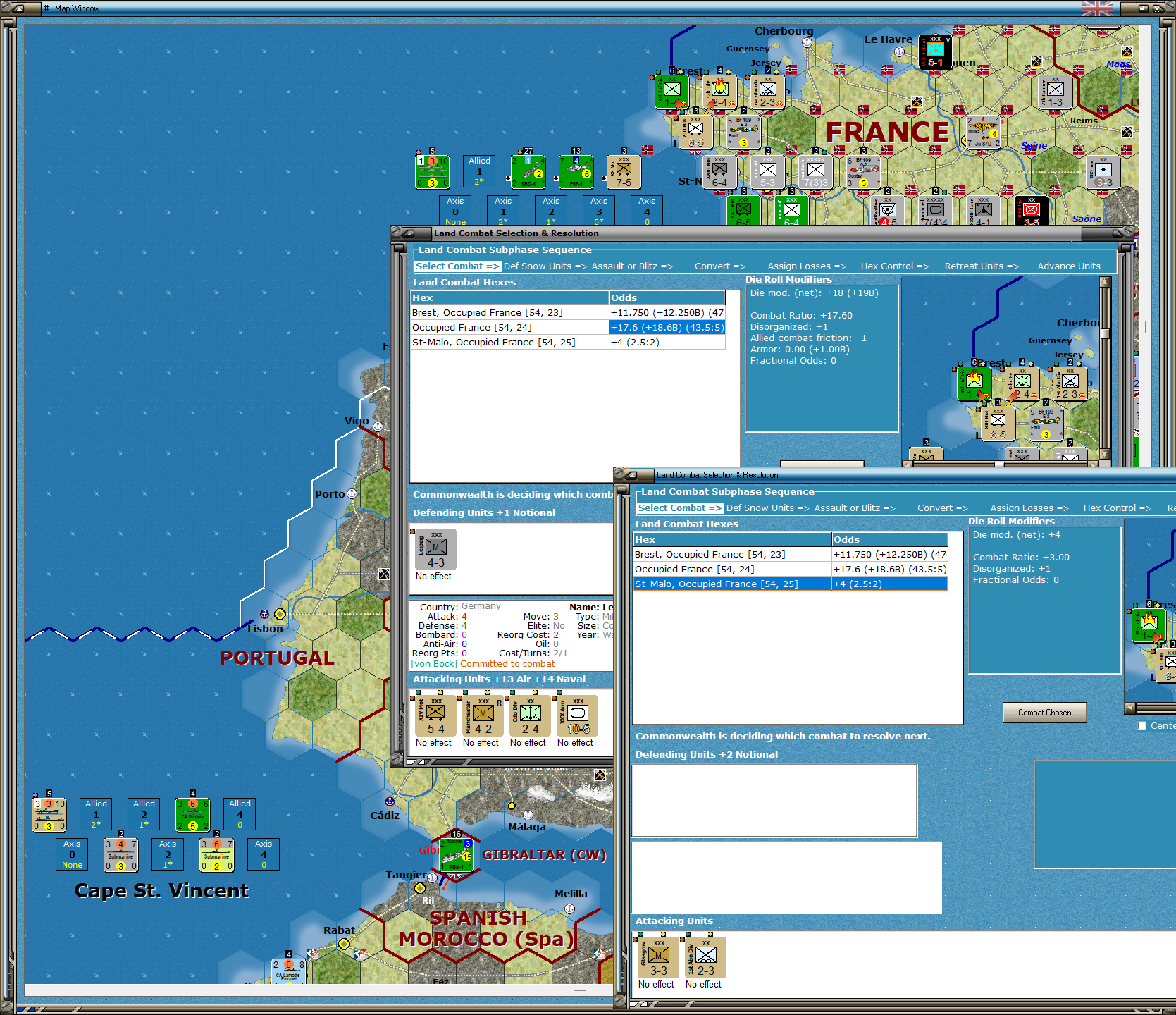The height and width of the screenshot is (1015, 1176).
Task: Click Hex Control in the subphase sequence
Action: tap(893, 266)
